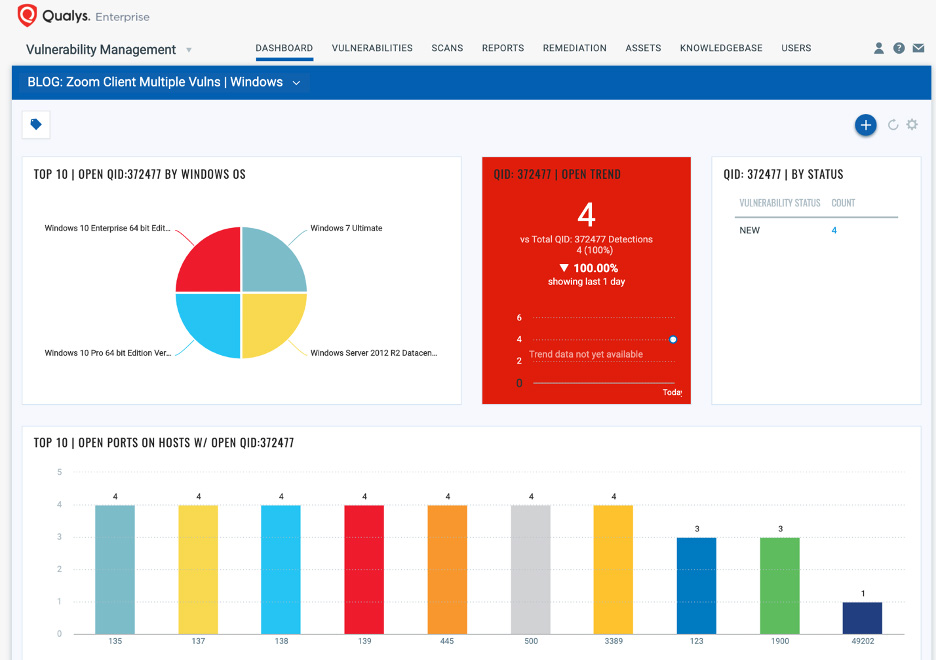Open dashboard settings gear icon
Image resolution: width=936 pixels, height=660 pixels.
pyautogui.click(x=912, y=125)
